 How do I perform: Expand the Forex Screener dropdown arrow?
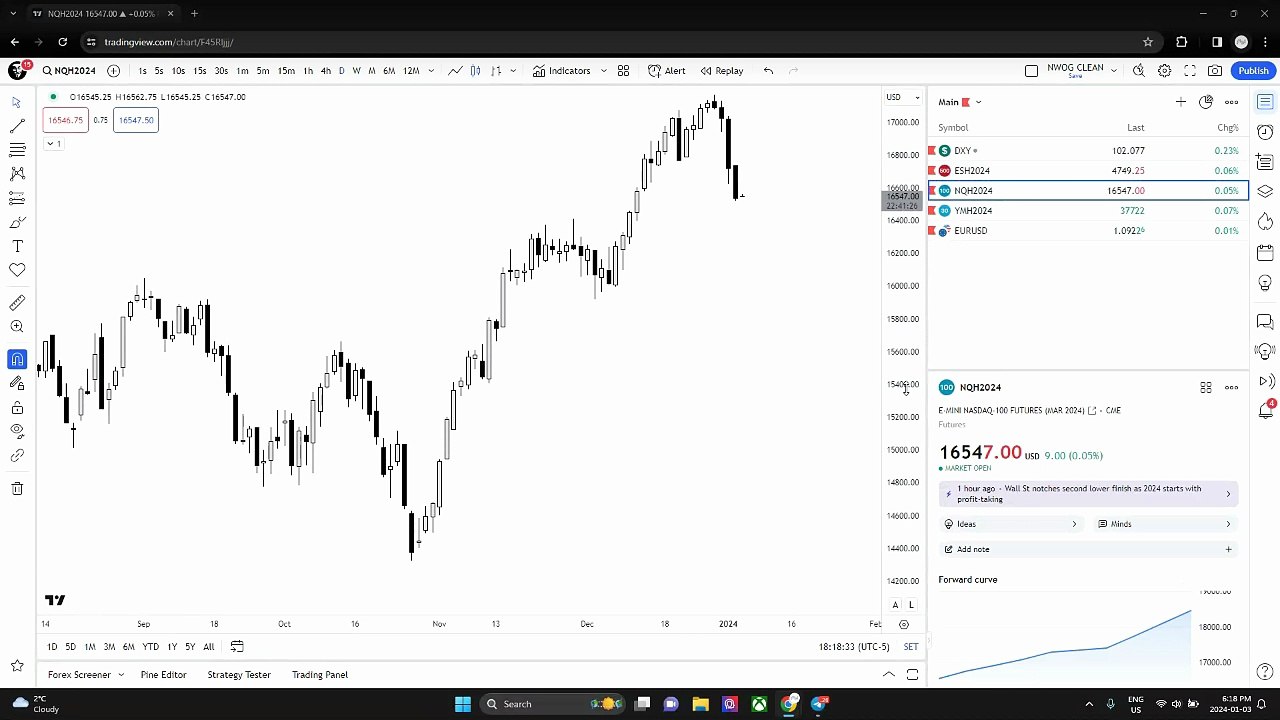point(121,675)
